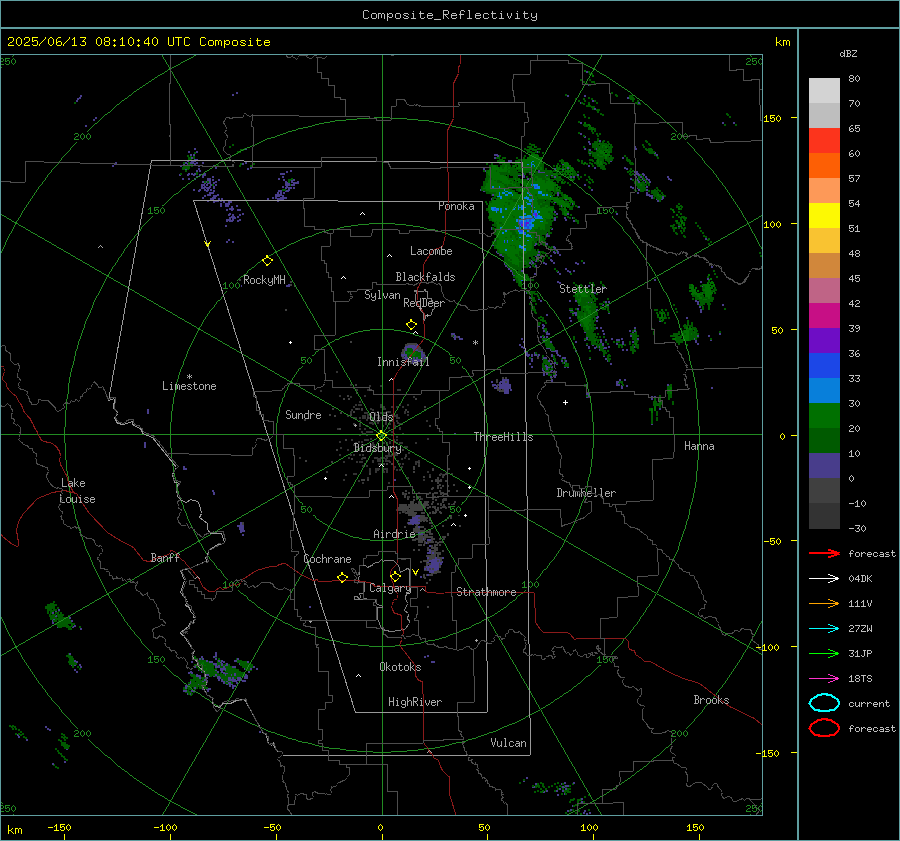
Task: Click the strong blue radar echo north of Stettler
Action: 527,221
